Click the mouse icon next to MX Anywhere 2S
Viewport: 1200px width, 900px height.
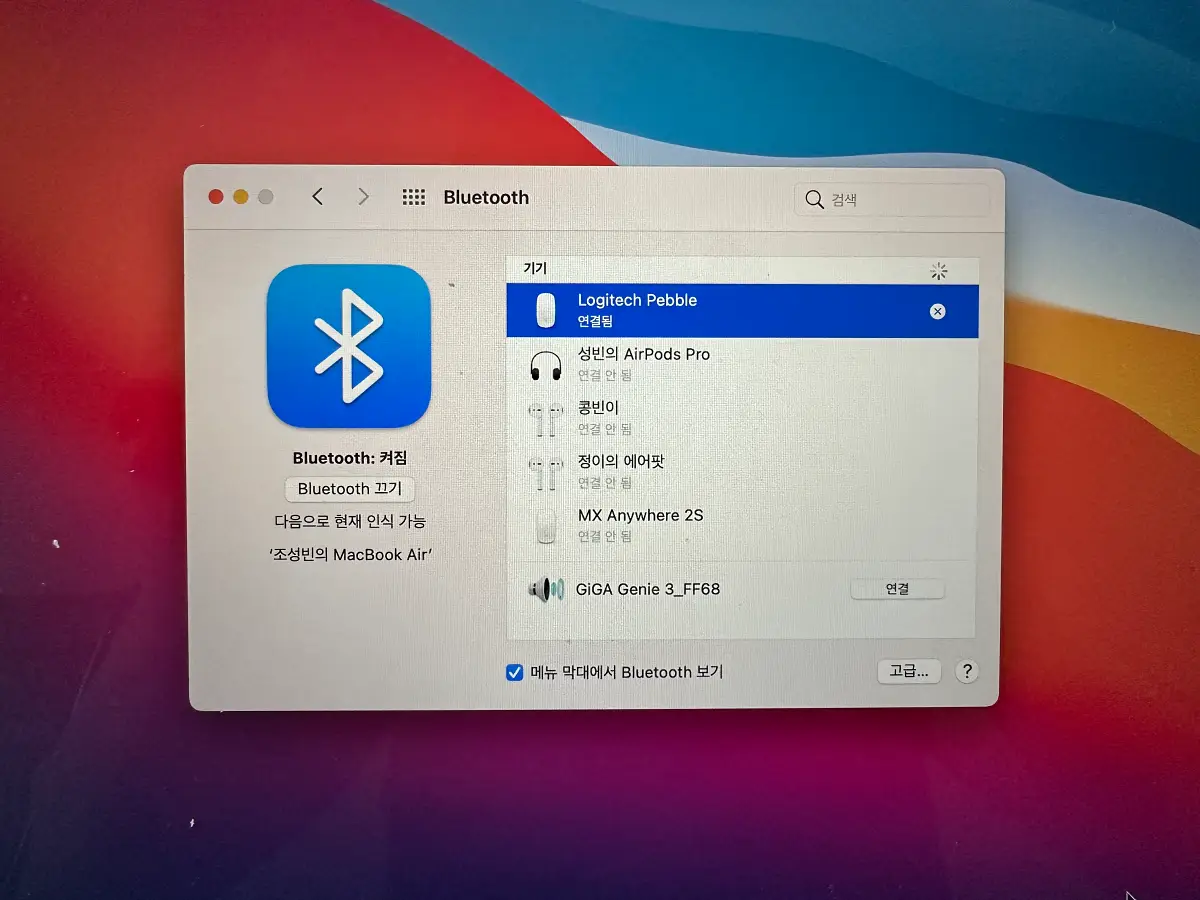tap(546, 527)
